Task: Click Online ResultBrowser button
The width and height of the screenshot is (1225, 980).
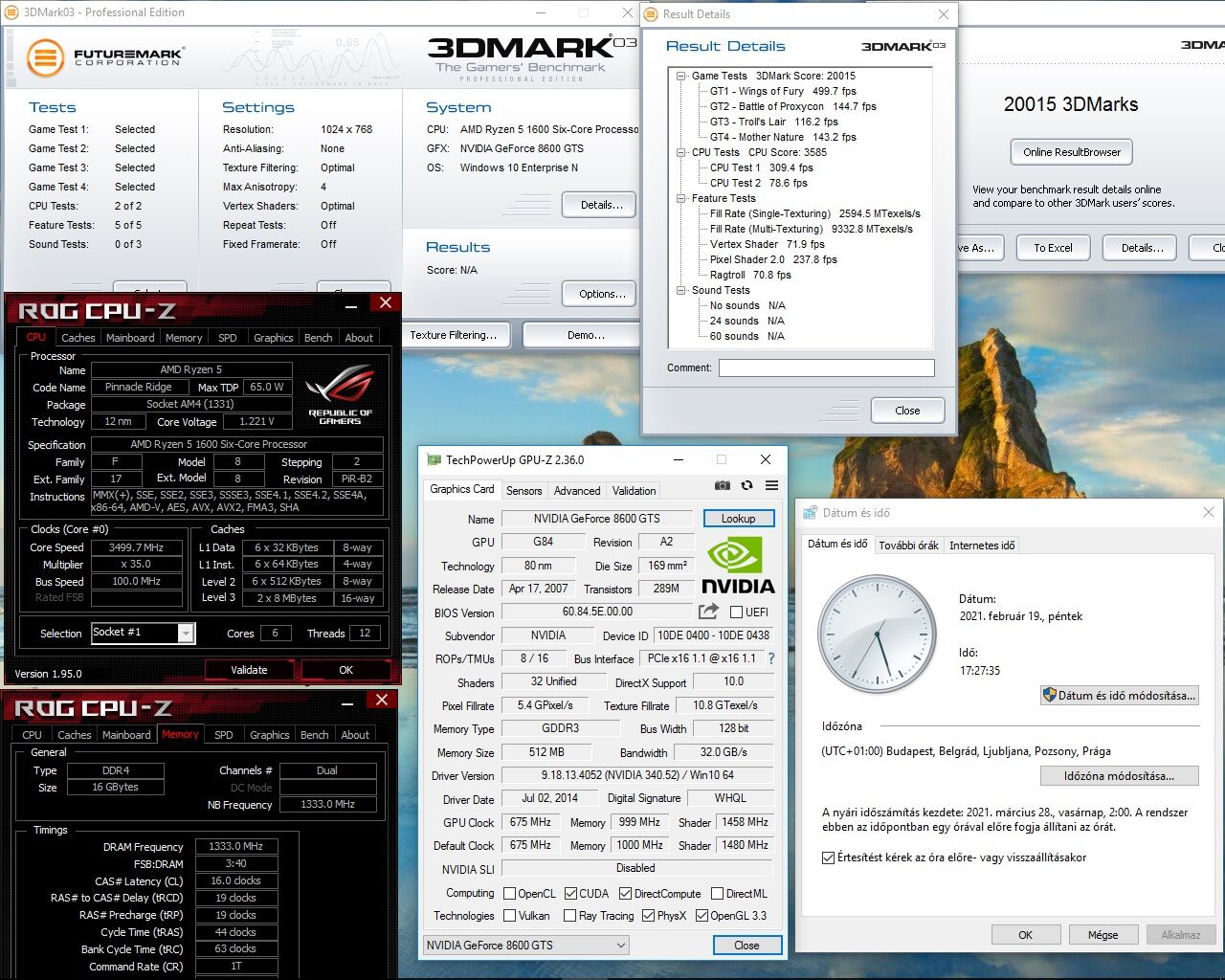Action: click(1071, 152)
